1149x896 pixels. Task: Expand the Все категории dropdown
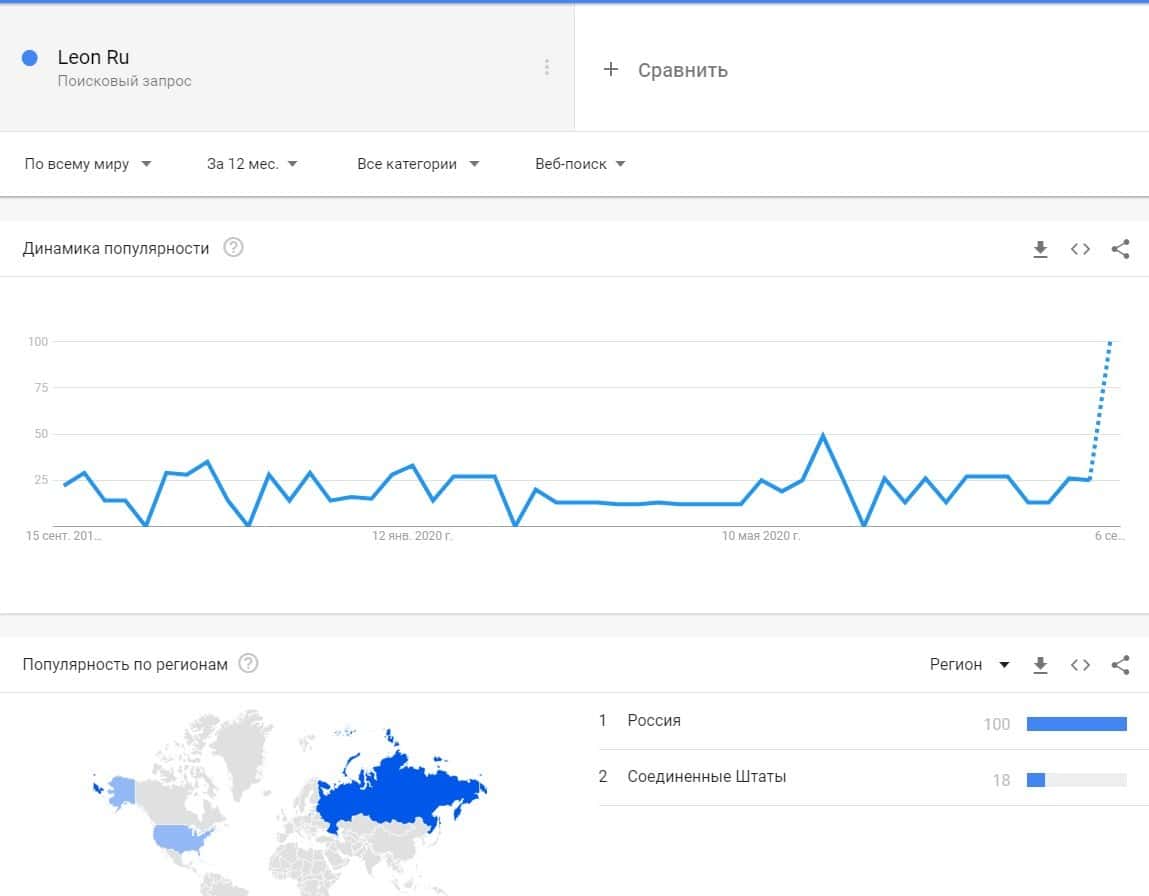pyautogui.click(x=418, y=164)
